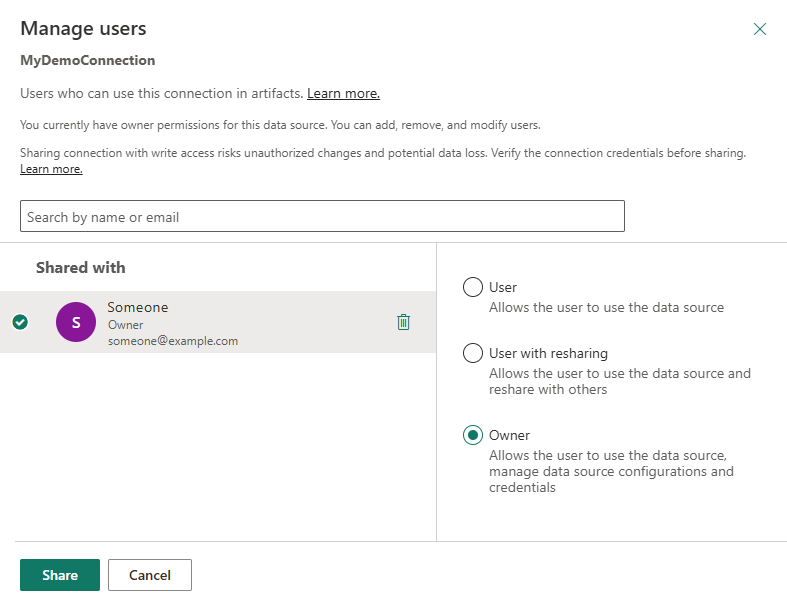
Task: Remove Someone using the trash icon
Action: click(403, 322)
